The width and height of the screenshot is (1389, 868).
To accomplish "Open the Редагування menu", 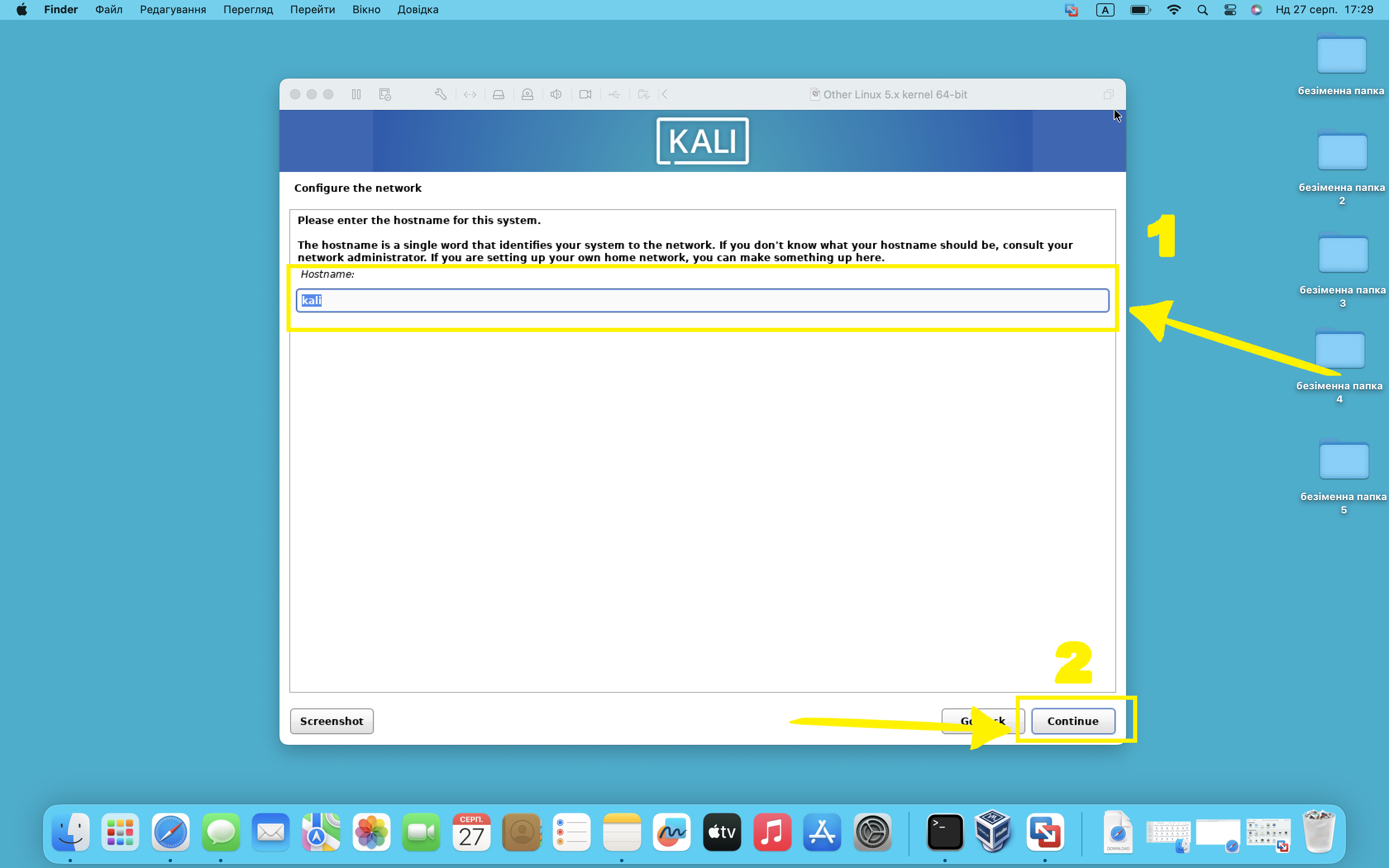I will click(x=173, y=10).
